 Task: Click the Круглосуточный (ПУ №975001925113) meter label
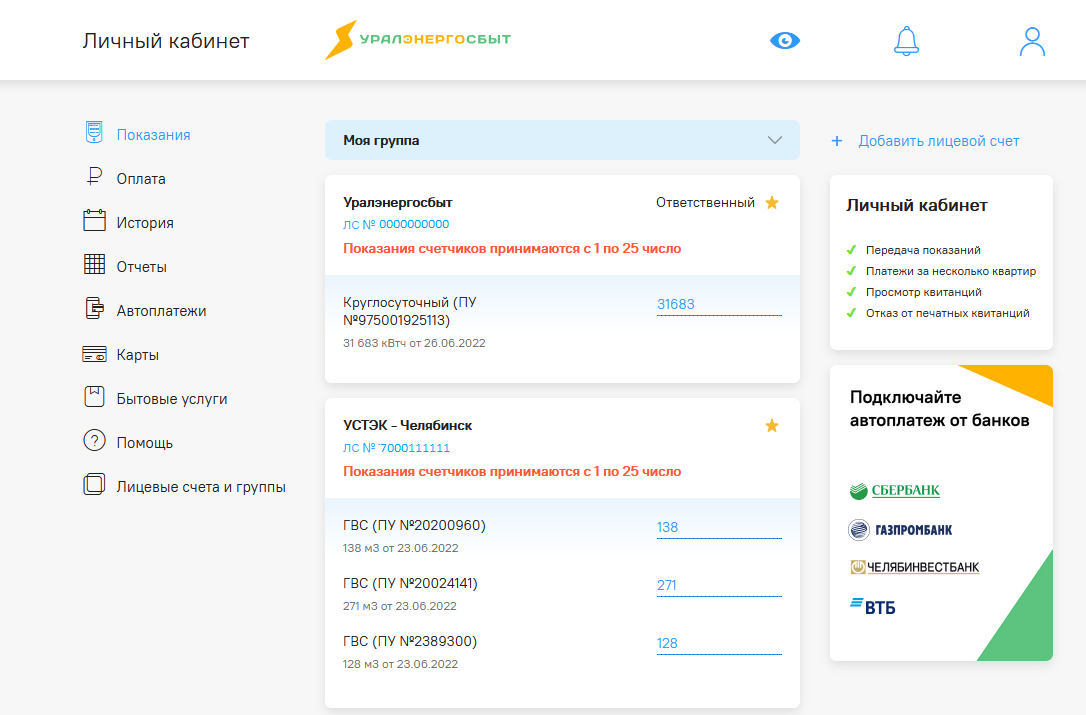410,311
